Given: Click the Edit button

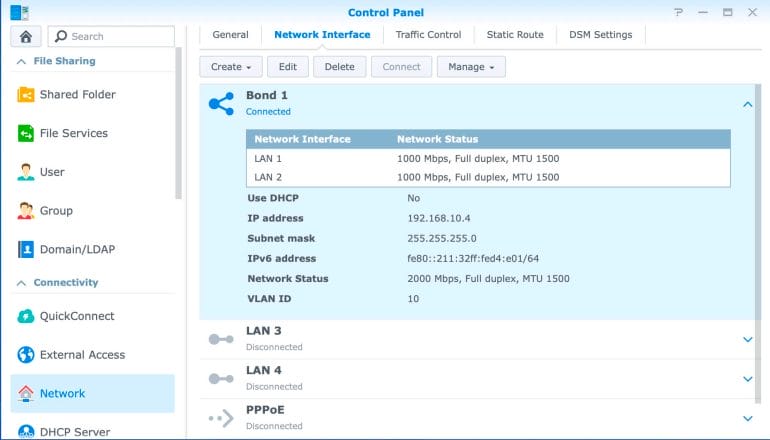Looking at the screenshot, I should point(288,67).
